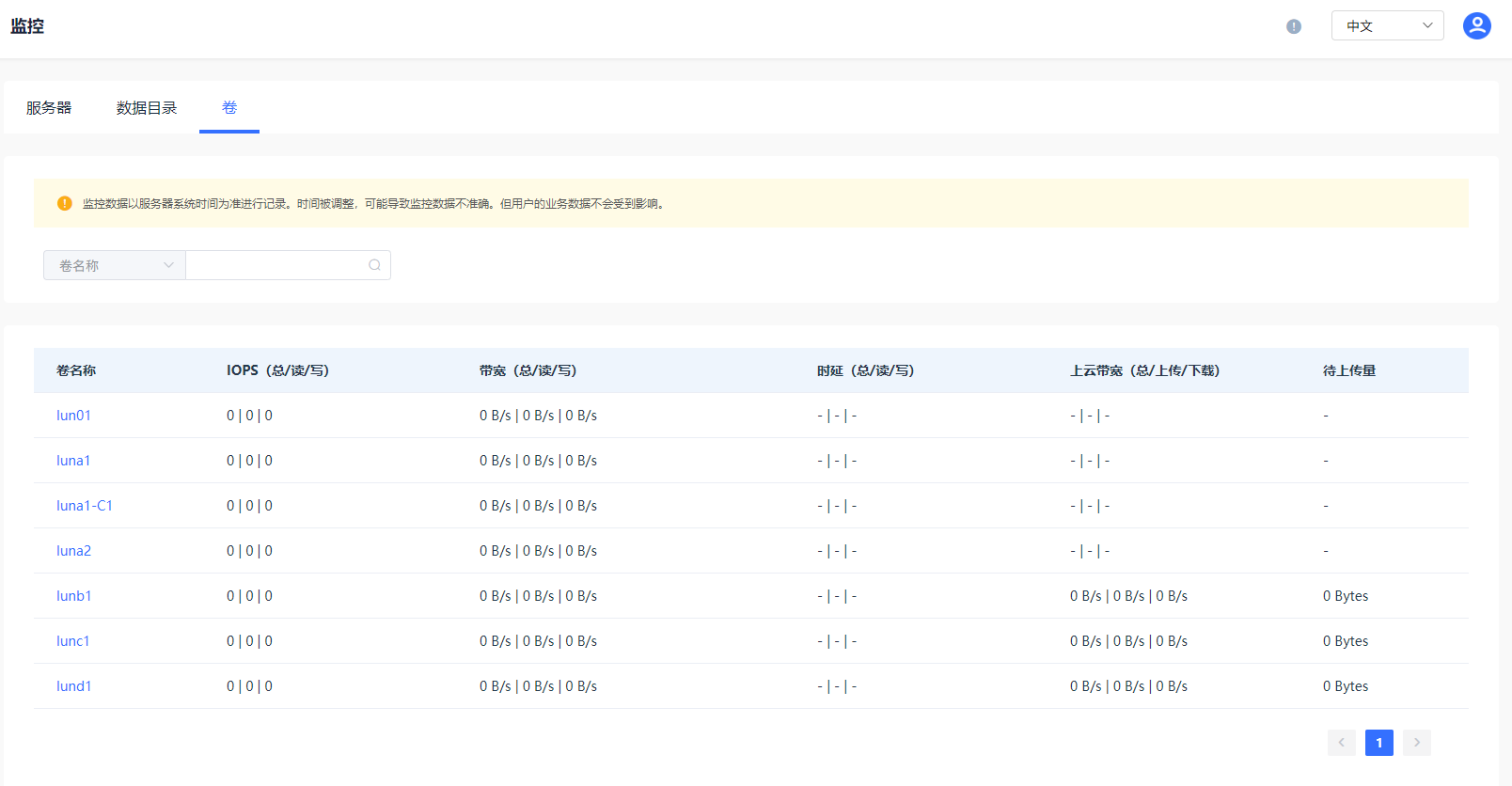Click the search magnifier icon
This screenshot has height=786, width=1512.
(374, 265)
